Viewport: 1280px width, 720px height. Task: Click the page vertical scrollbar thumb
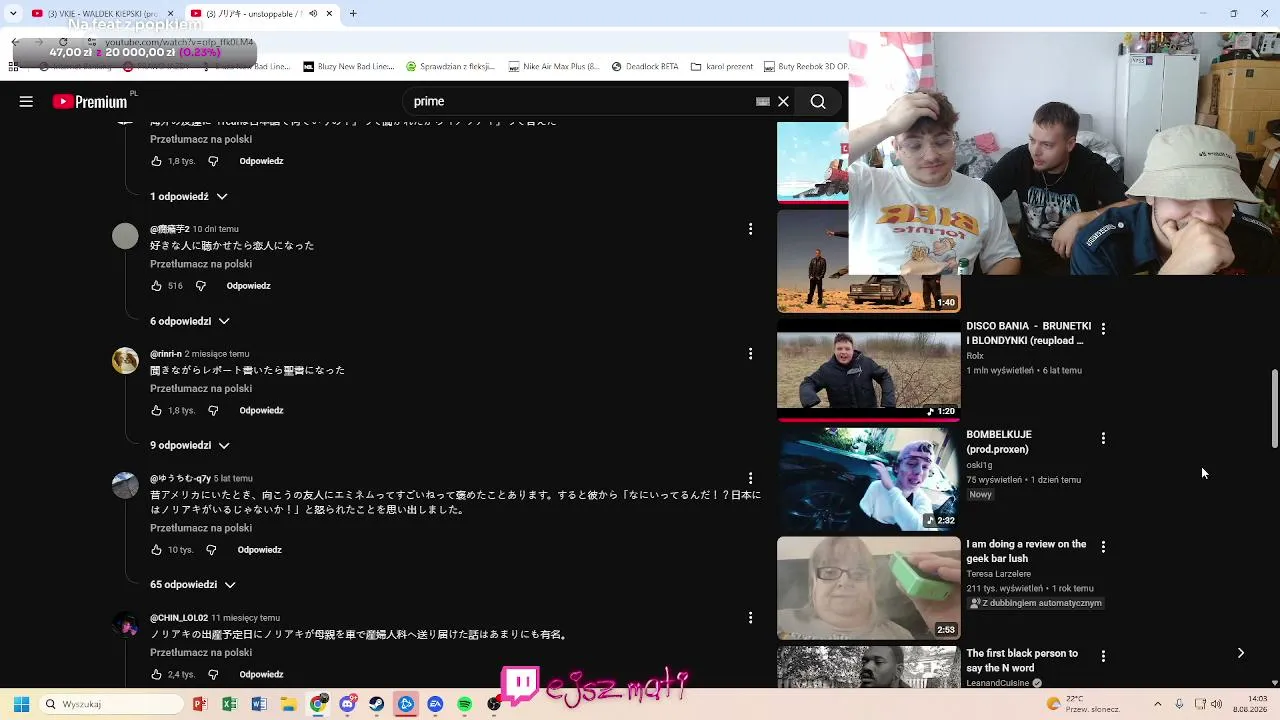tap(1274, 409)
